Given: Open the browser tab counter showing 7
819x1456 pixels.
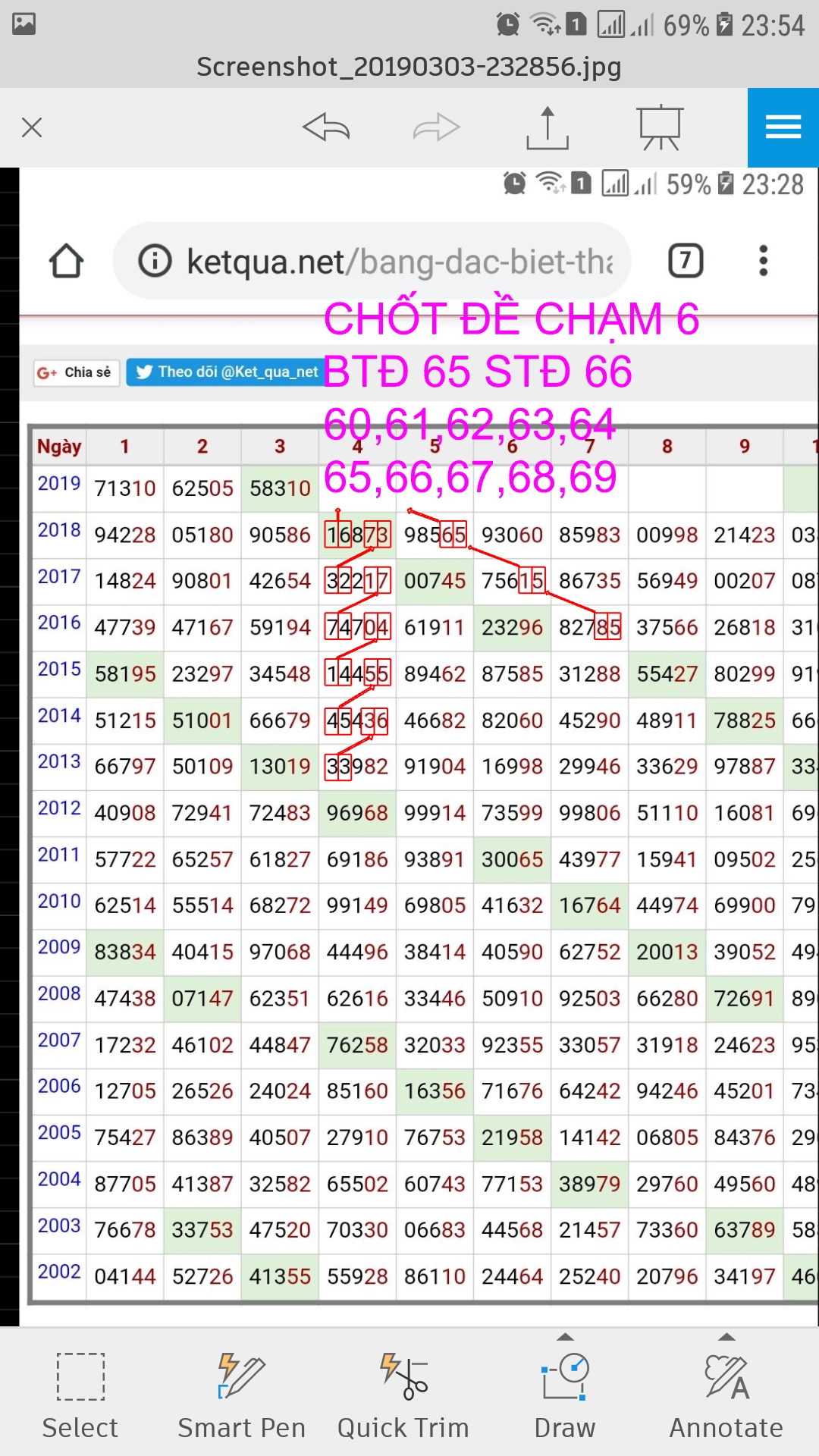Looking at the screenshot, I should [686, 262].
